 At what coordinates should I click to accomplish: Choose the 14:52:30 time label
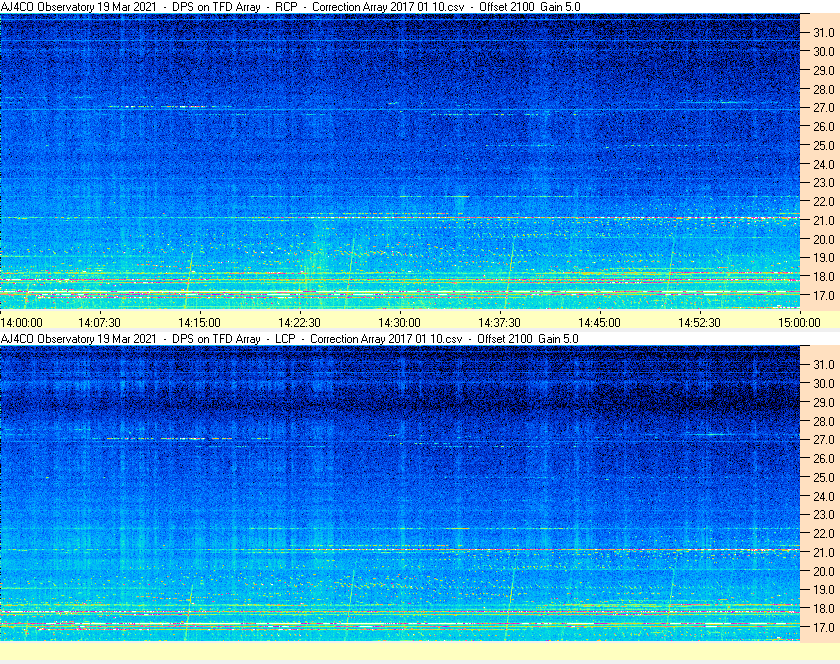point(700,322)
